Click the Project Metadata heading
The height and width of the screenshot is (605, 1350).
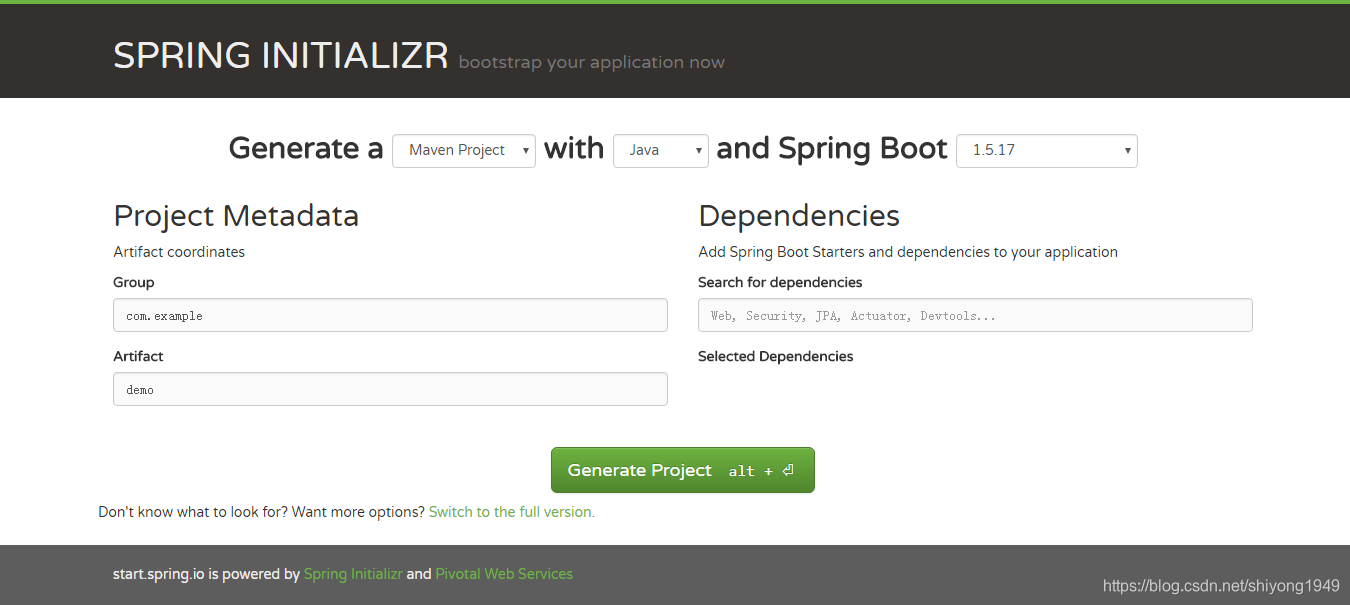click(x=236, y=216)
